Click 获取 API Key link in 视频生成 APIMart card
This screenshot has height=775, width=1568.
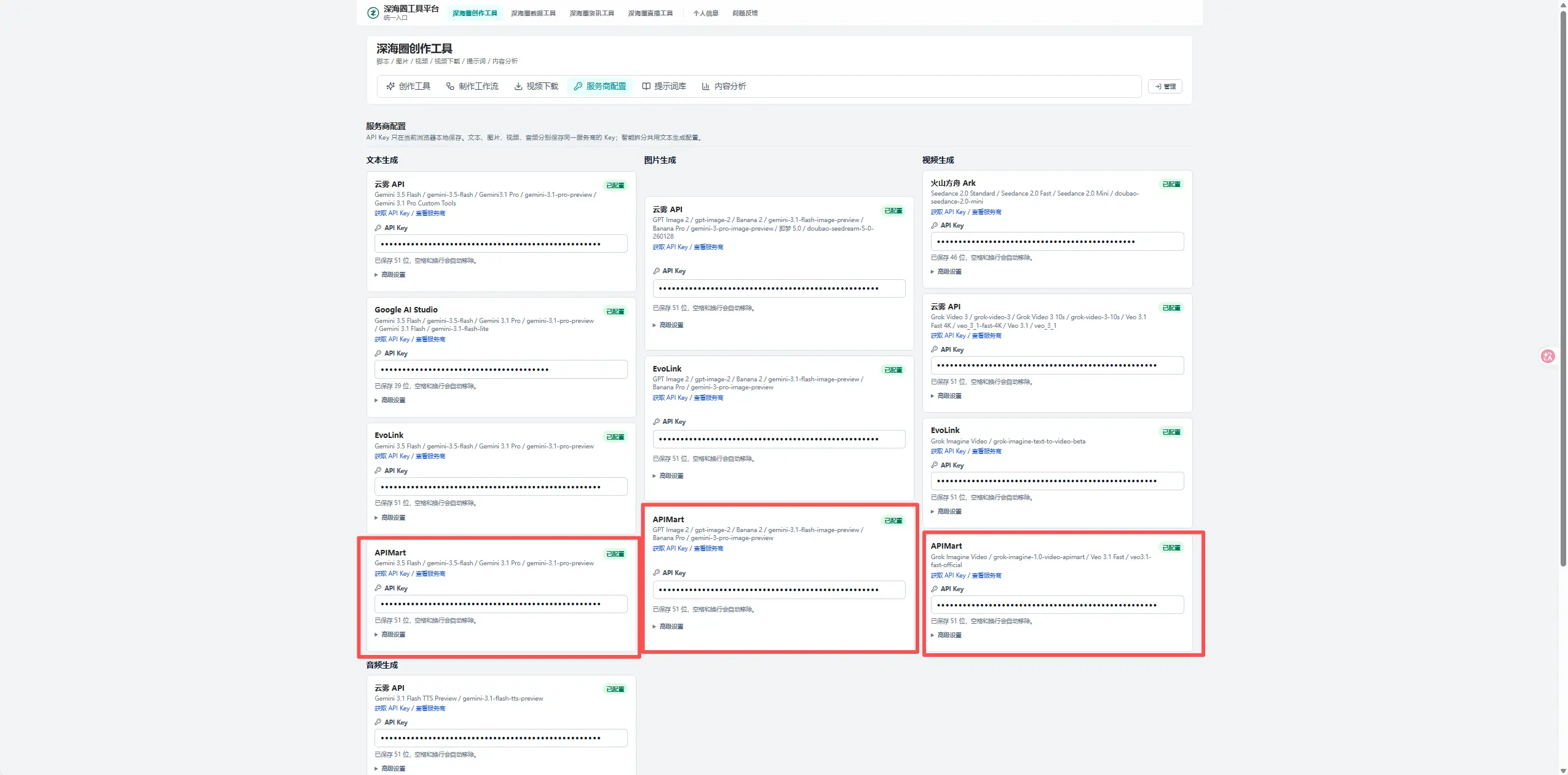click(x=948, y=576)
